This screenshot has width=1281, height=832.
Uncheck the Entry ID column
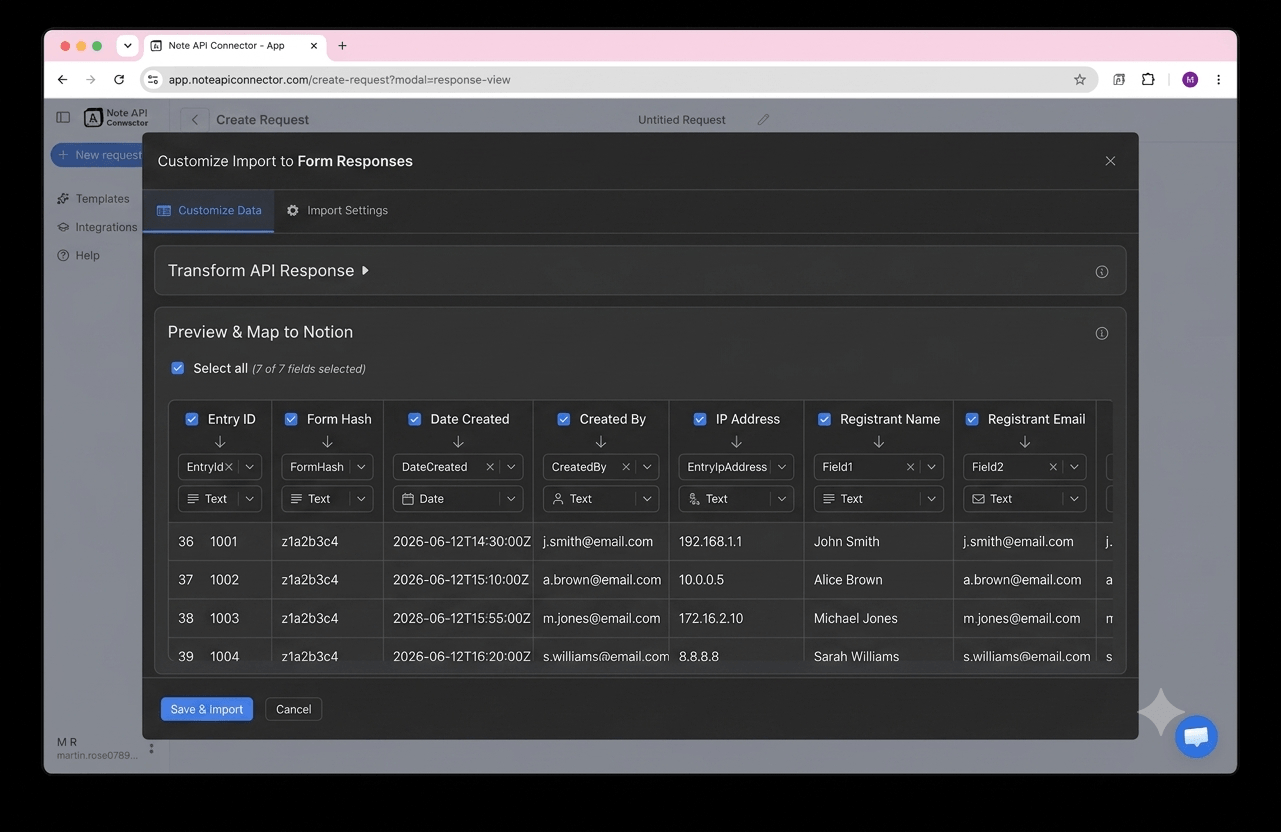pos(192,419)
